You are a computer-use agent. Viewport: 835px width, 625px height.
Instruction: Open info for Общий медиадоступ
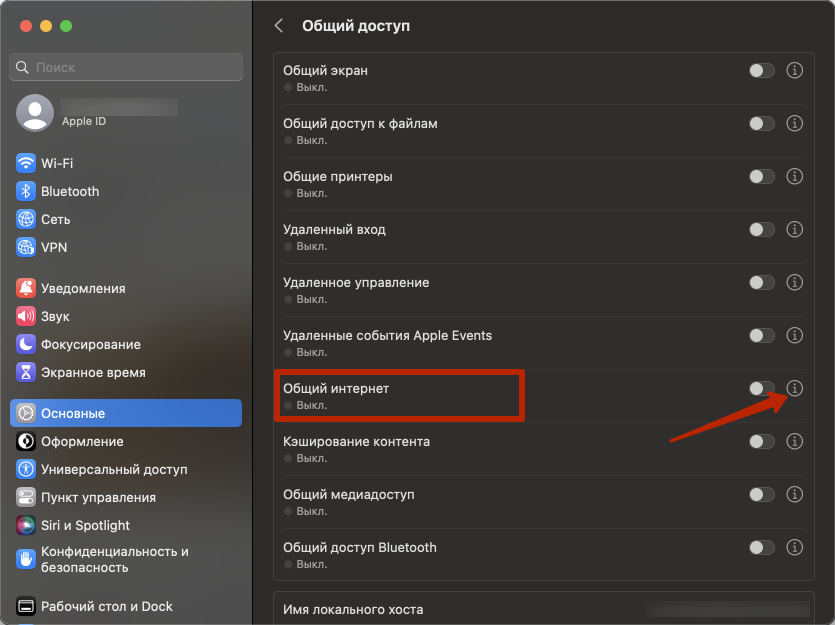click(795, 495)
